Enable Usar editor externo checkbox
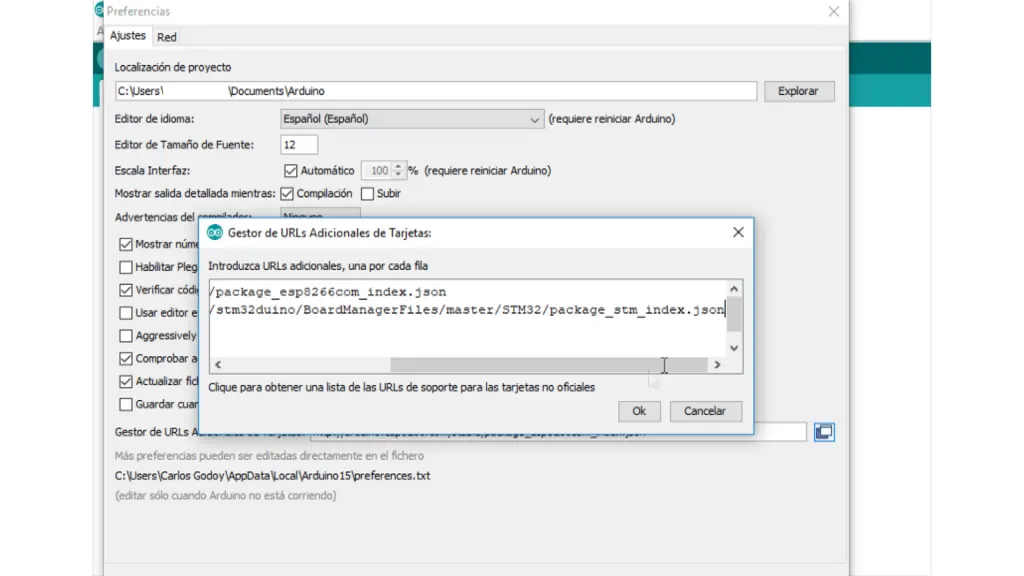Image resolution: width=1024 pixels, height=576 pixels. click(x=125, y=313)
